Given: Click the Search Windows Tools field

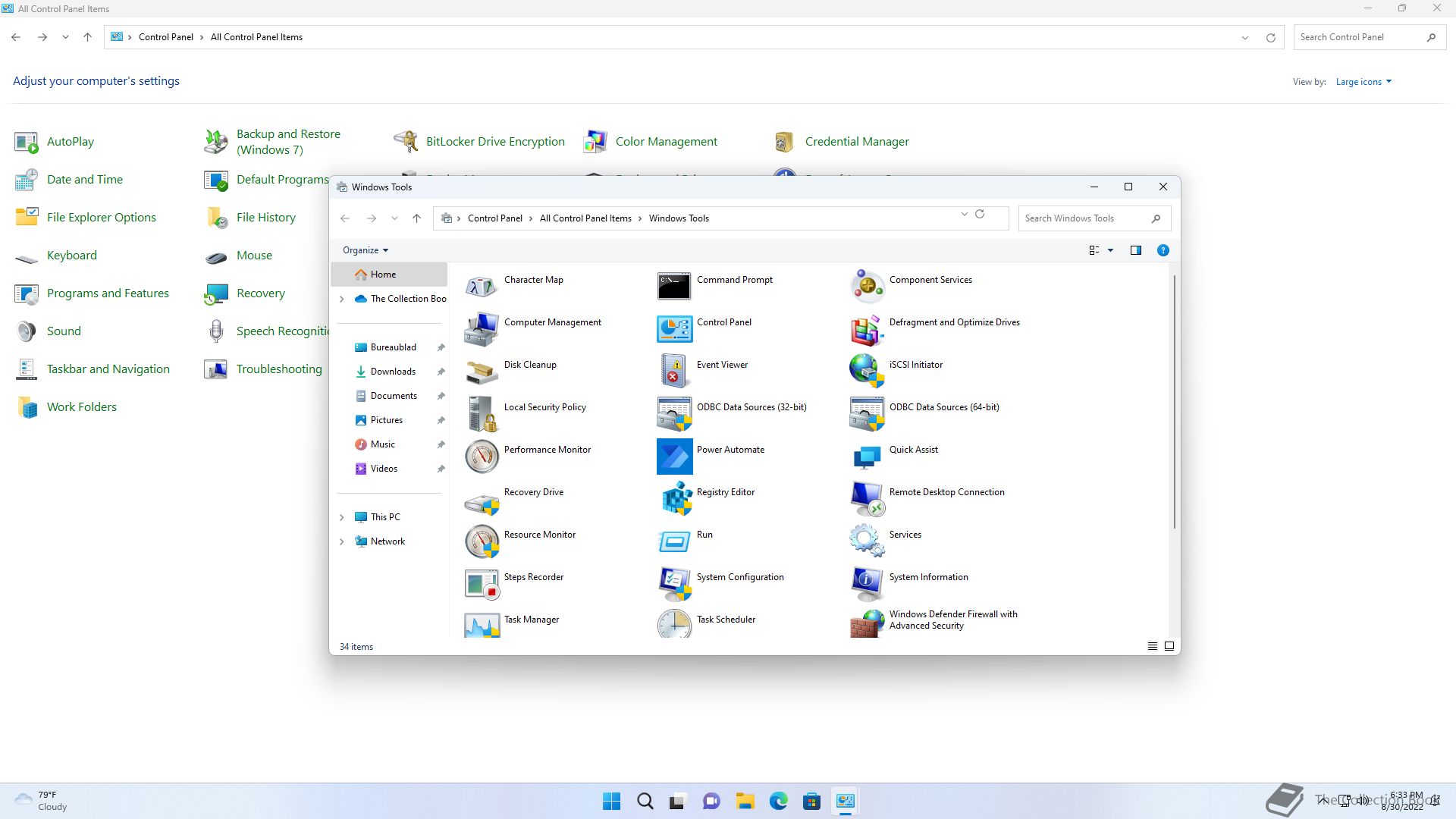Looking at the screenshot, I should click(1084, 218).
